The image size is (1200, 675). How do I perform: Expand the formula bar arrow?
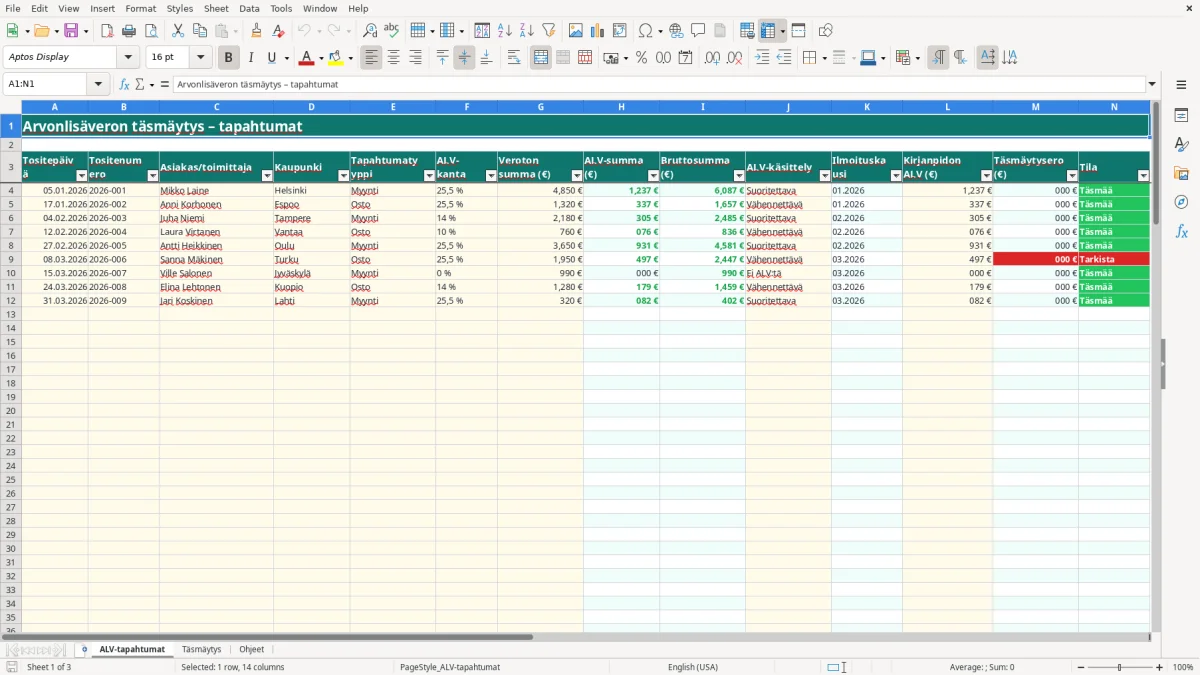1152,84
